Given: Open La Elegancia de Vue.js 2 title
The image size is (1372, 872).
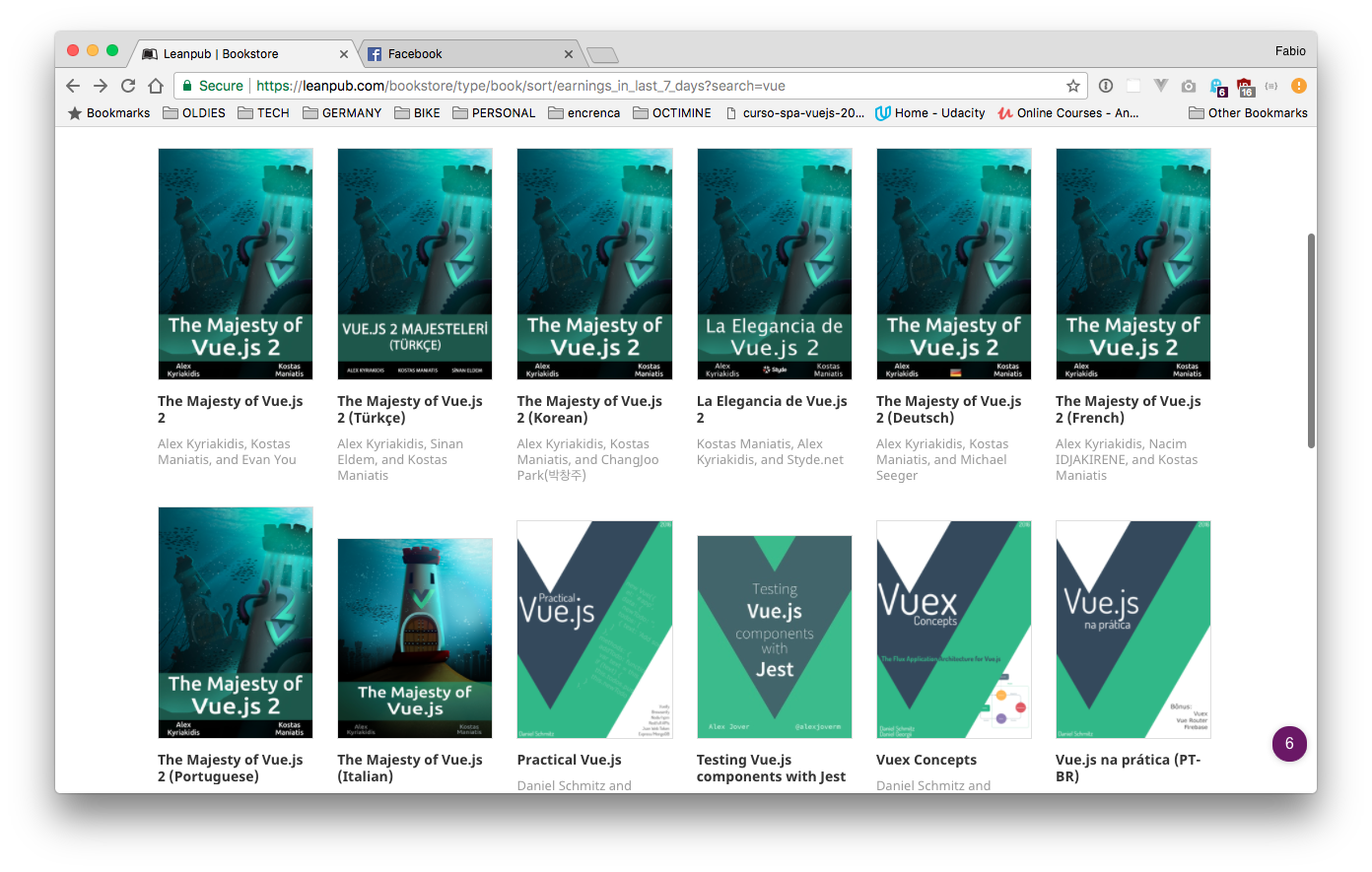Looking at the screenshot, I should point(772,409).
